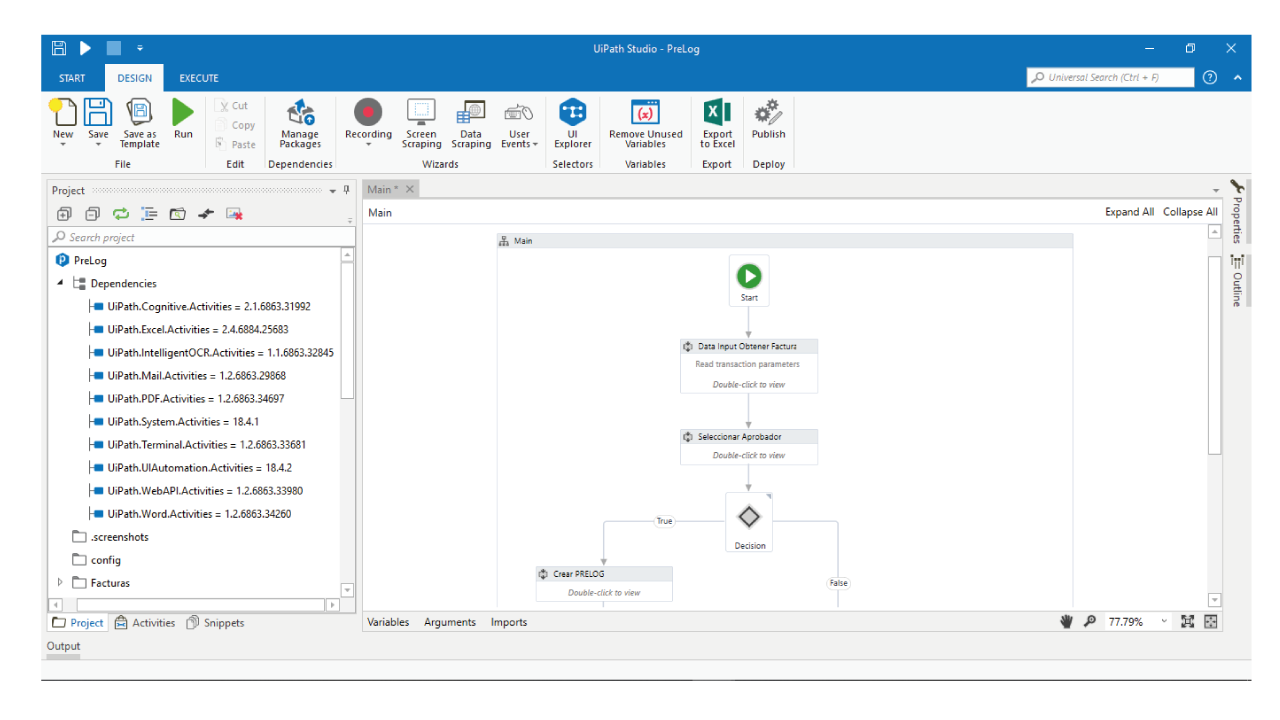1280x720 pixels.
Task: Enable the pan hand tool in designer
Action: pyautogui.click(x=1067, y=621)
